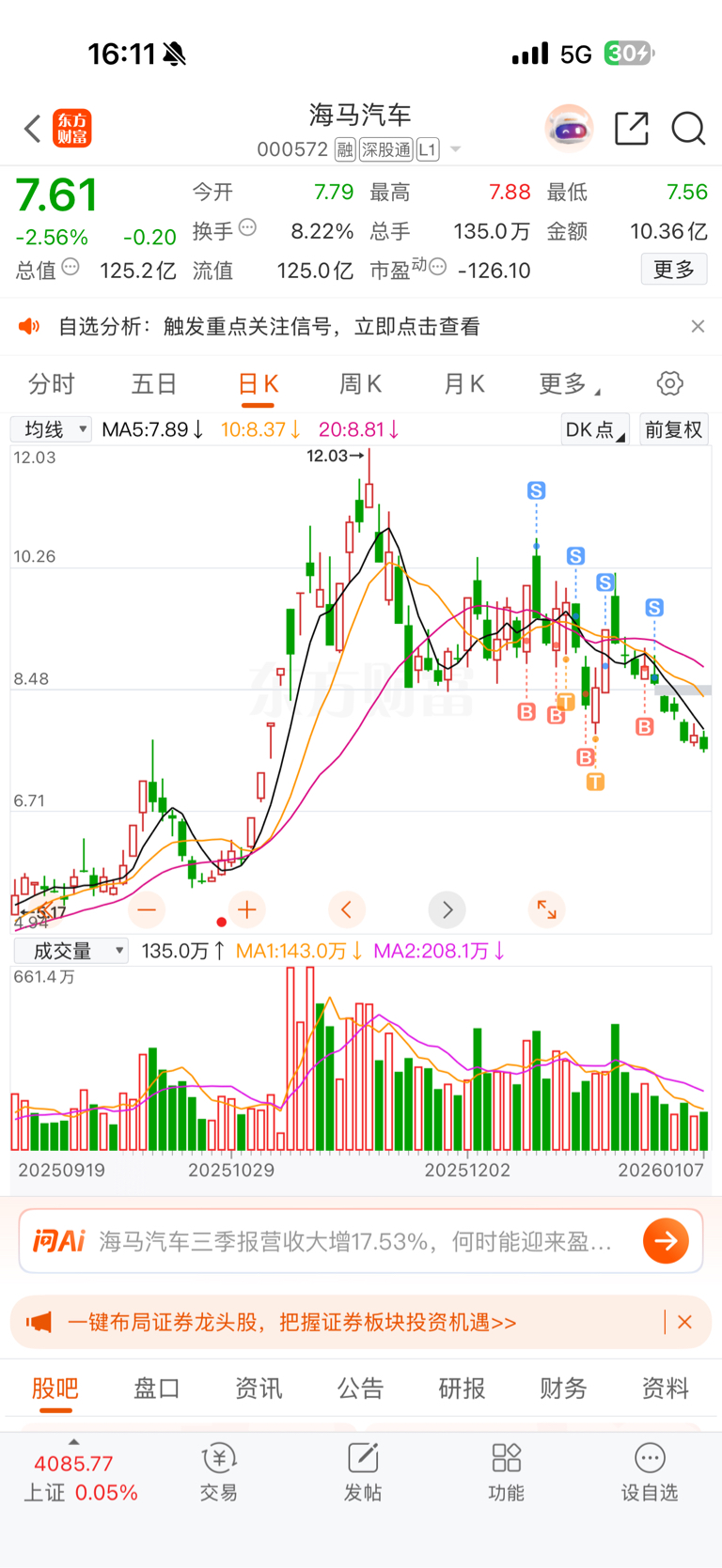Open search with magnifier icon
This screenshot has height=1568, width=722.
tap(688, 129)
